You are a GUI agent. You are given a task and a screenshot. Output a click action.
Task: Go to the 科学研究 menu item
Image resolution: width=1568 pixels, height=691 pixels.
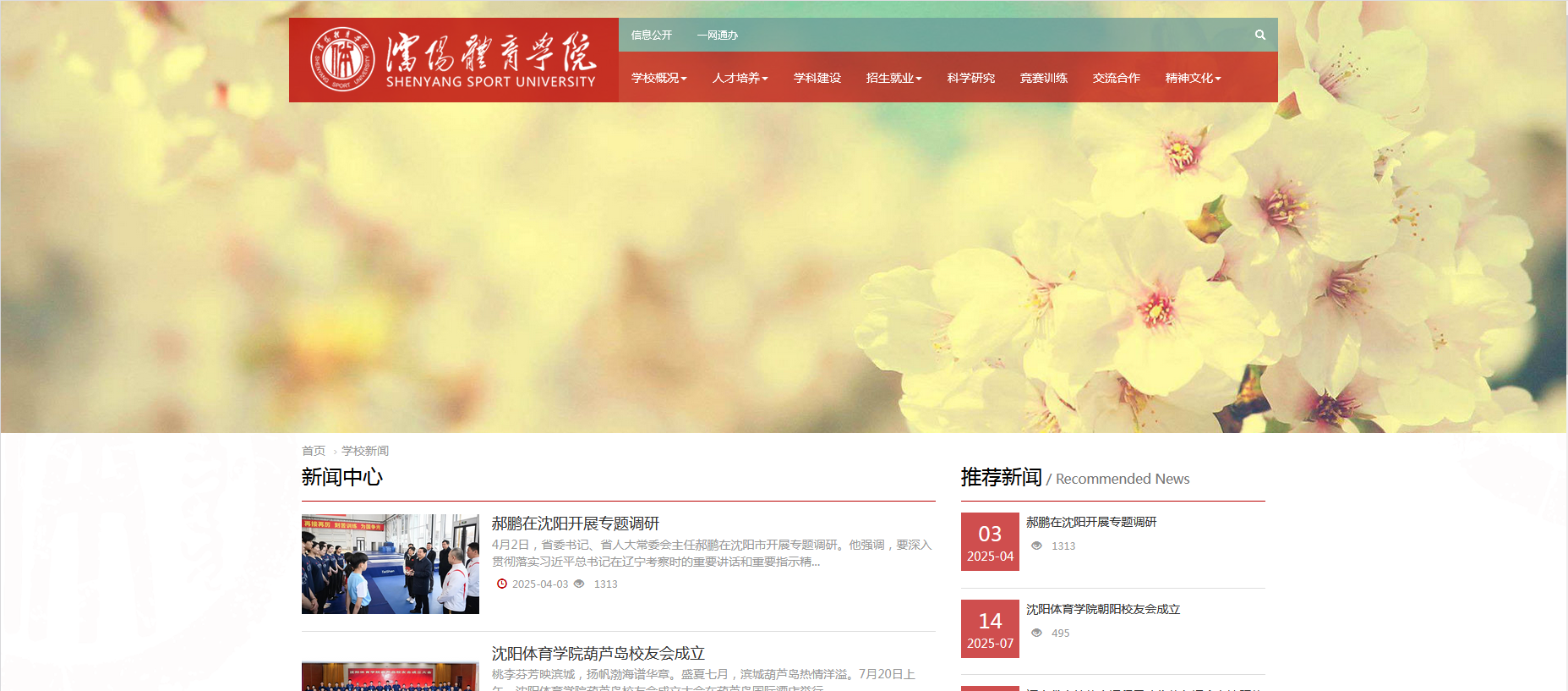point(970,78)
